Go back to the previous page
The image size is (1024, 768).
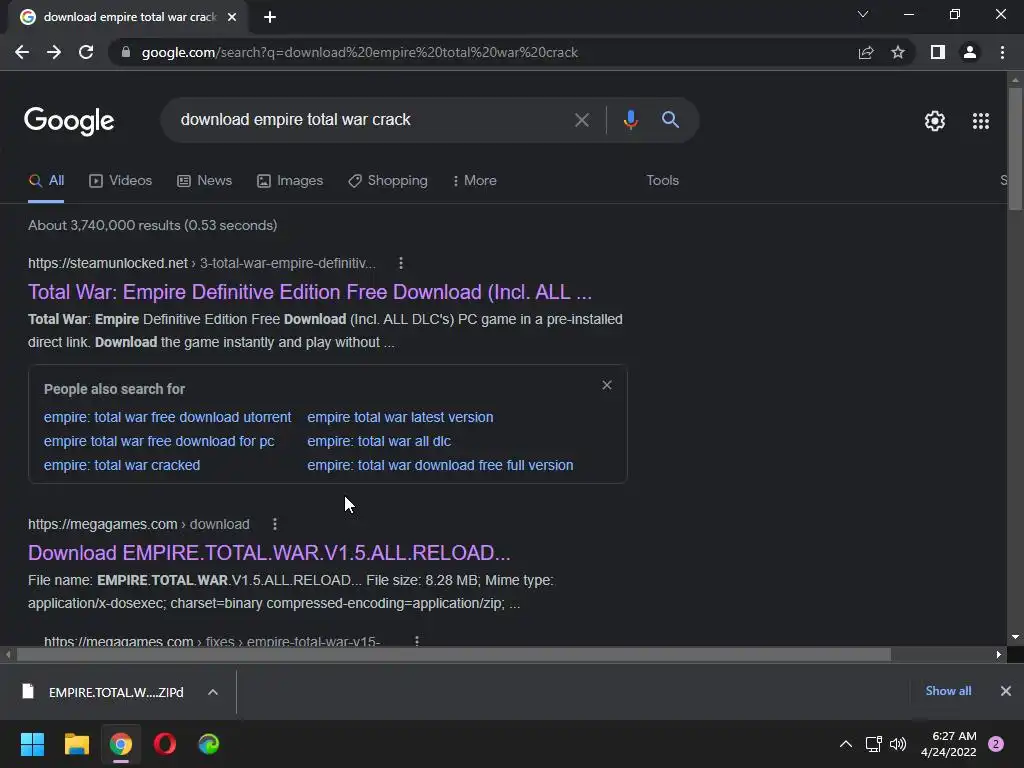pos(22,52)
